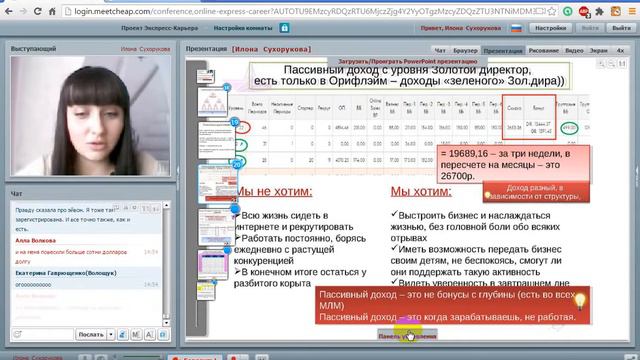640x360 pixels.
Task: Click chat name Алла Волкова
Action: pyautogui.click(x=36, y=240)
